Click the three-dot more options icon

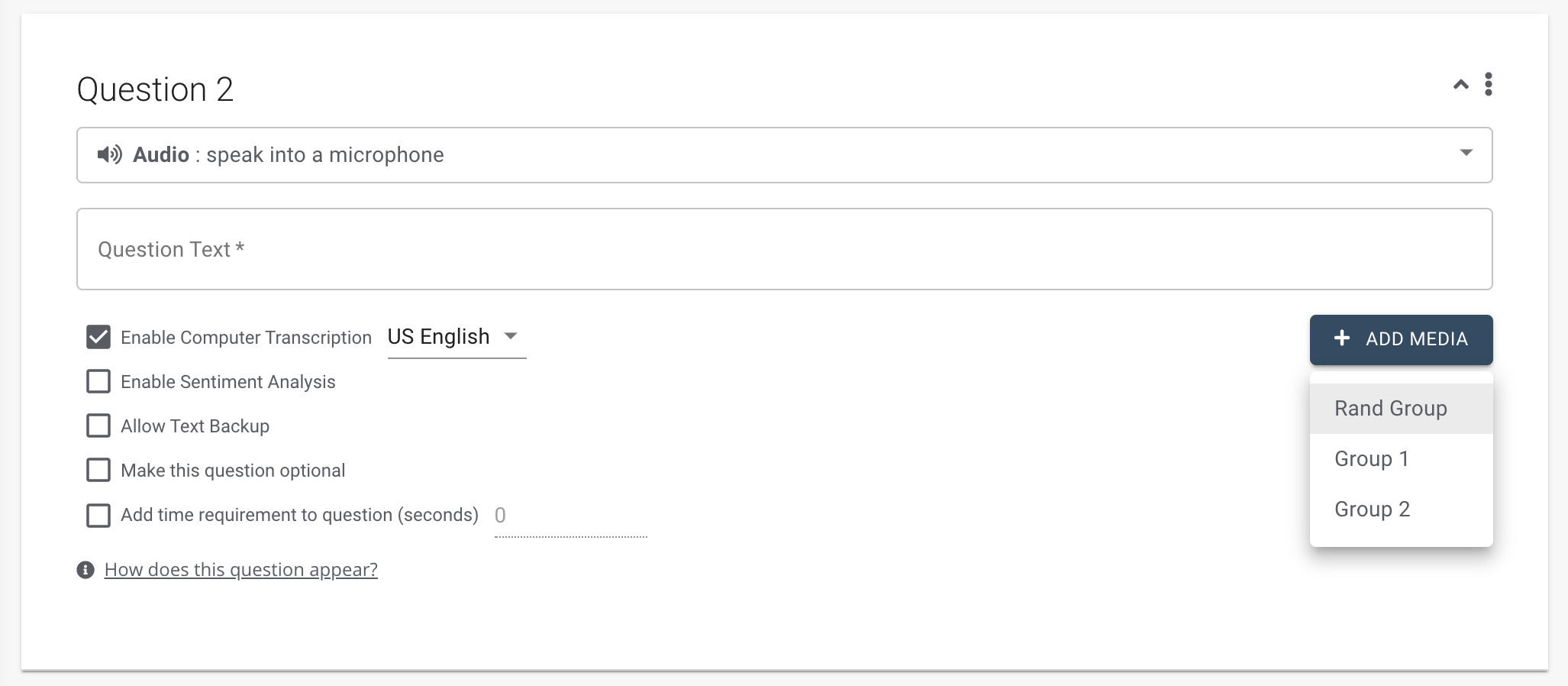point(1488,84)
